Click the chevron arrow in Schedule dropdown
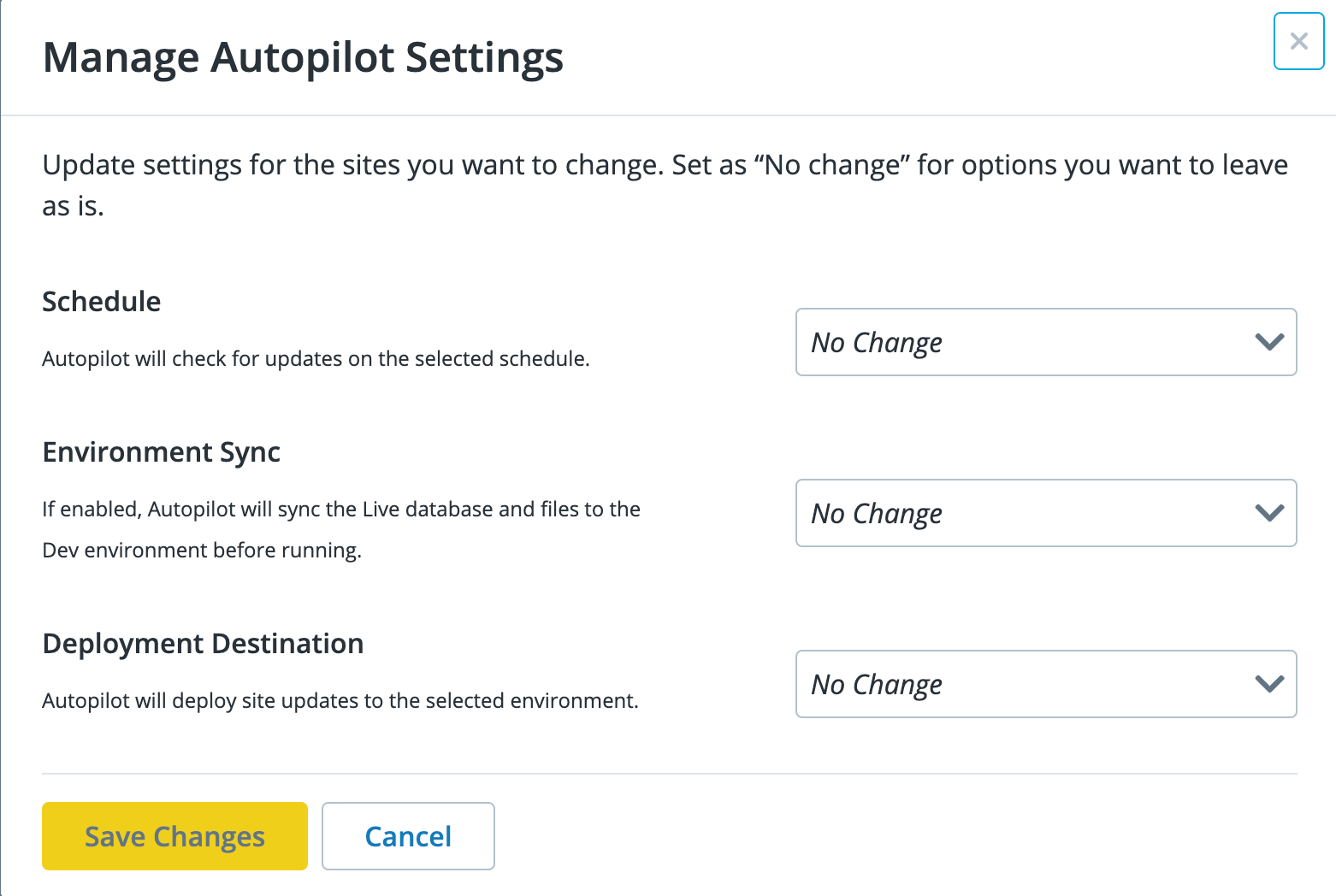1336x896 pixels. (x=1269, y=342)
